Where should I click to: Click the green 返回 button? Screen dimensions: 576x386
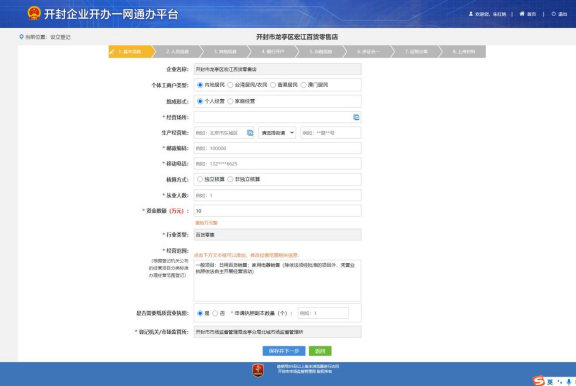click(320, 351)
